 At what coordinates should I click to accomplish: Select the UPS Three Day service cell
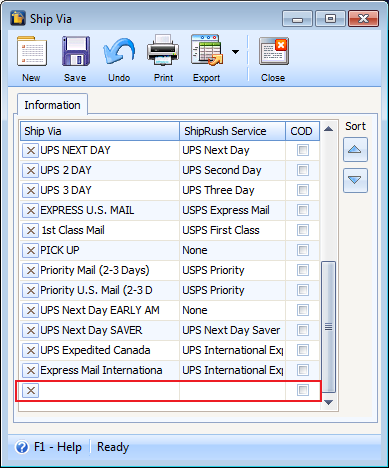(x=232, y=190)
